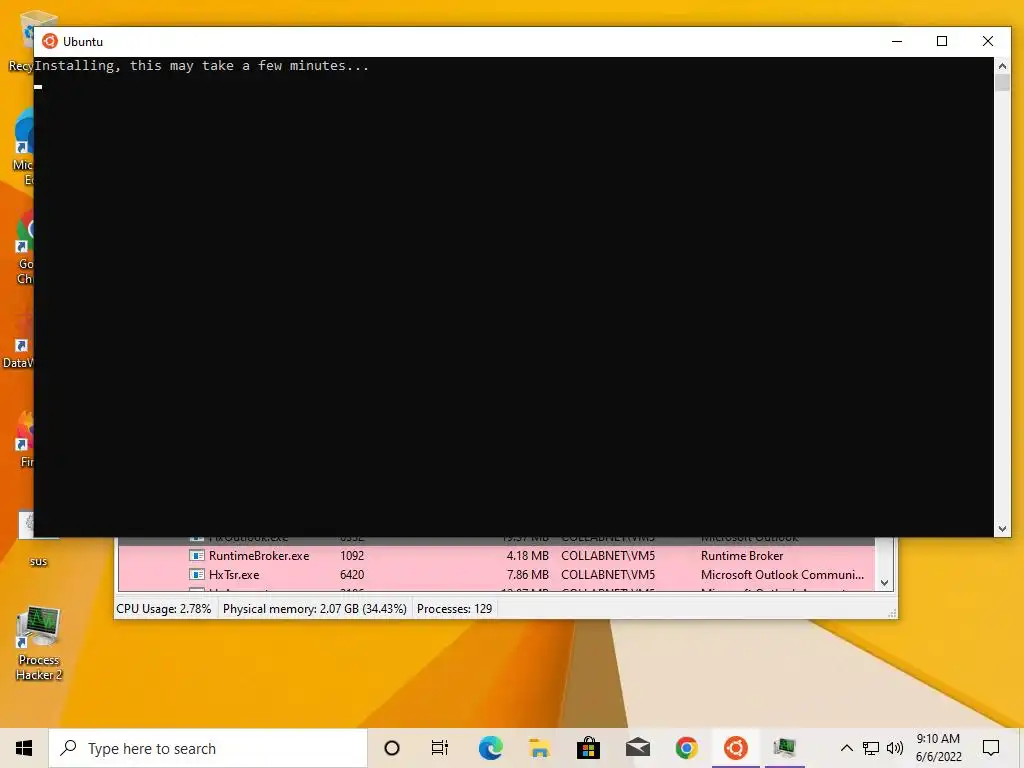Open the Mail app from the taskbar
The height and width of the screenshot is (768, 1024).
click(637, 748)
